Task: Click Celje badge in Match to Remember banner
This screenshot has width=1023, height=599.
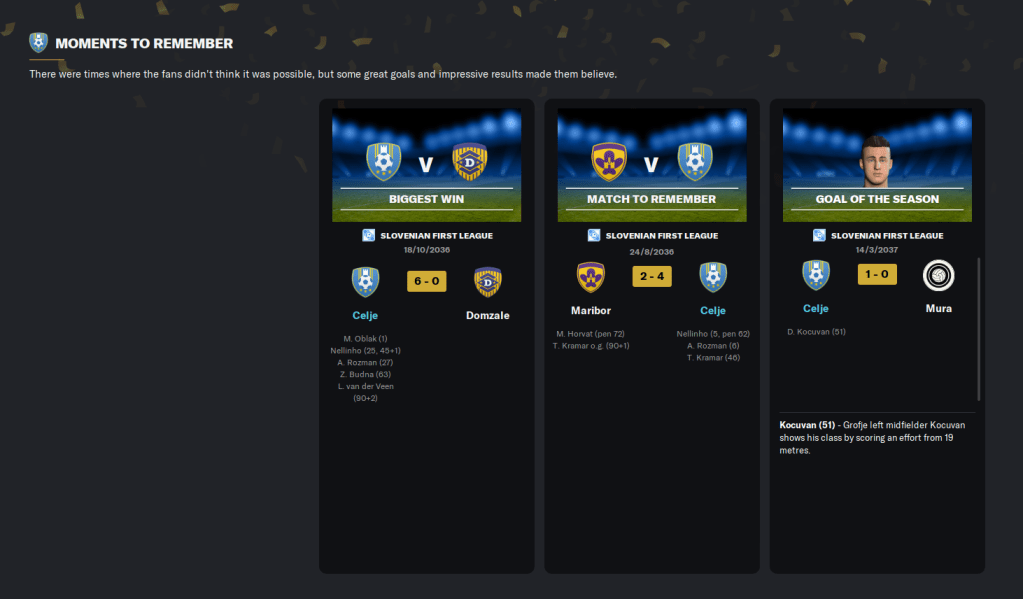Action: [695, 161]
